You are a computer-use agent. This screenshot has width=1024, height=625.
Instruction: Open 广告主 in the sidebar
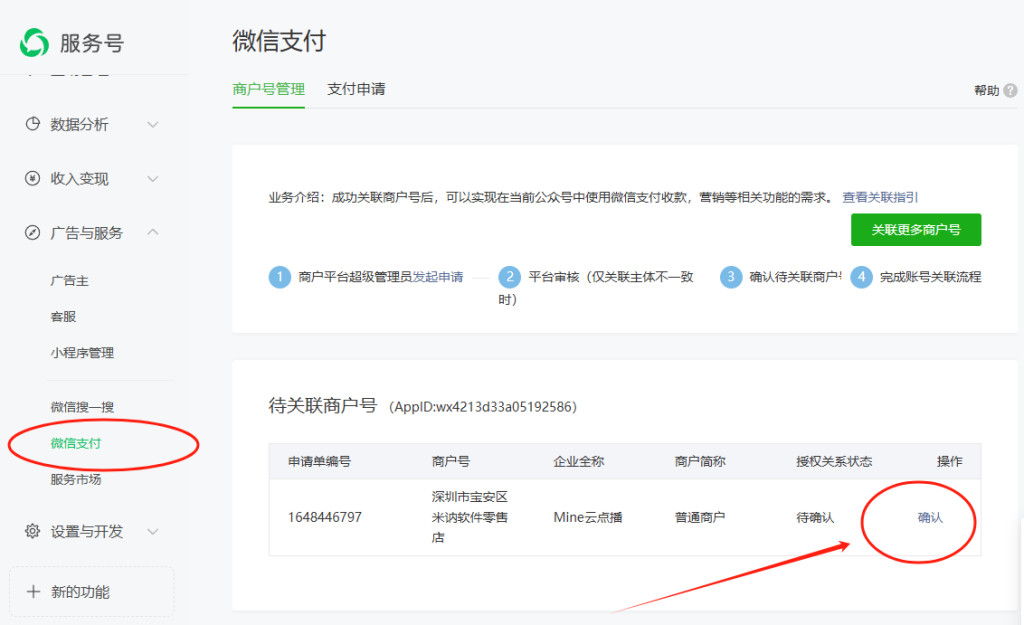click(69, 281)
